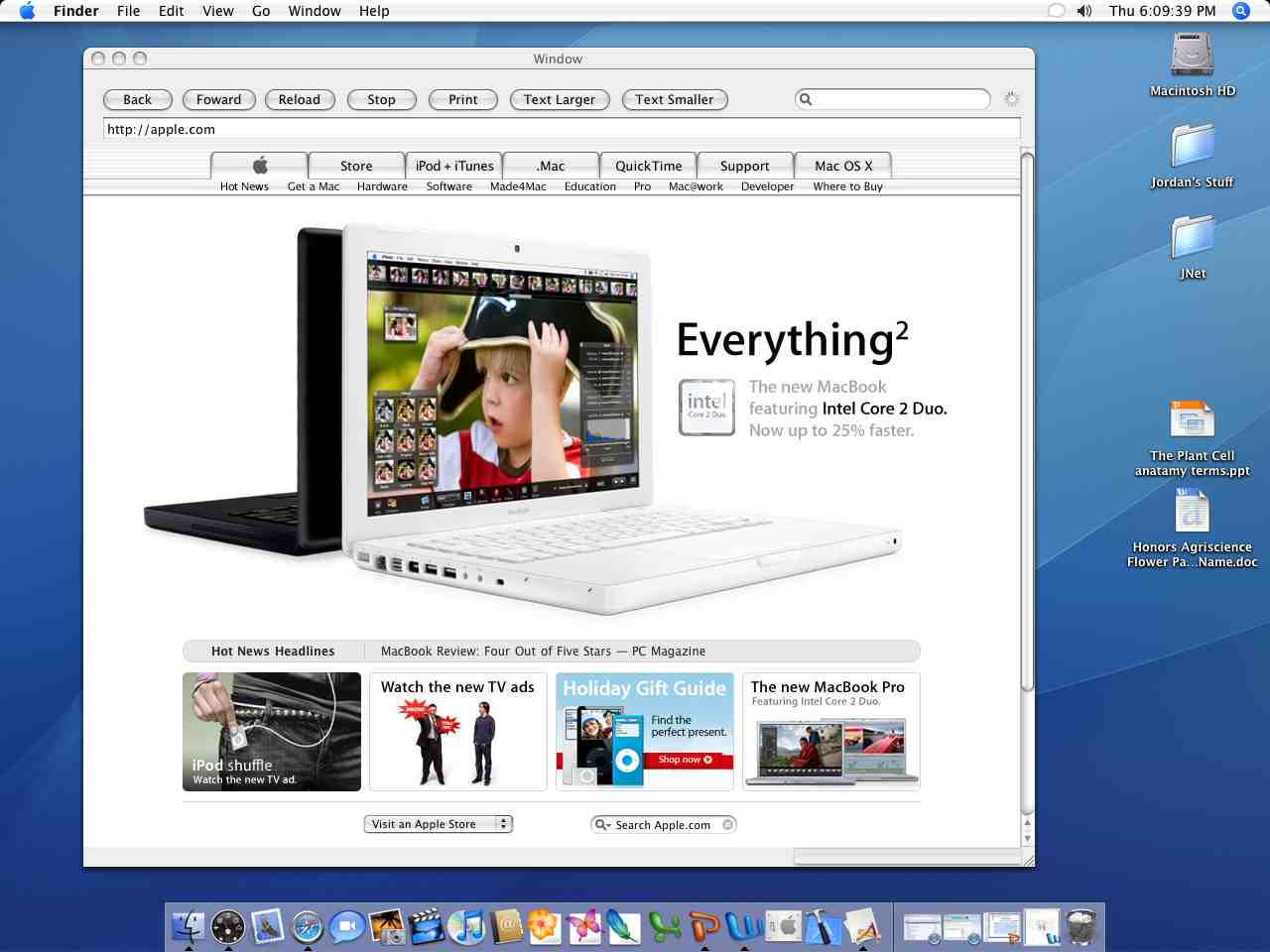Image resolution: width=1270 pixels, height=952 pixels.
Task: Open MacBook Review PC Magazine headline
Action: tap(543, 652)
